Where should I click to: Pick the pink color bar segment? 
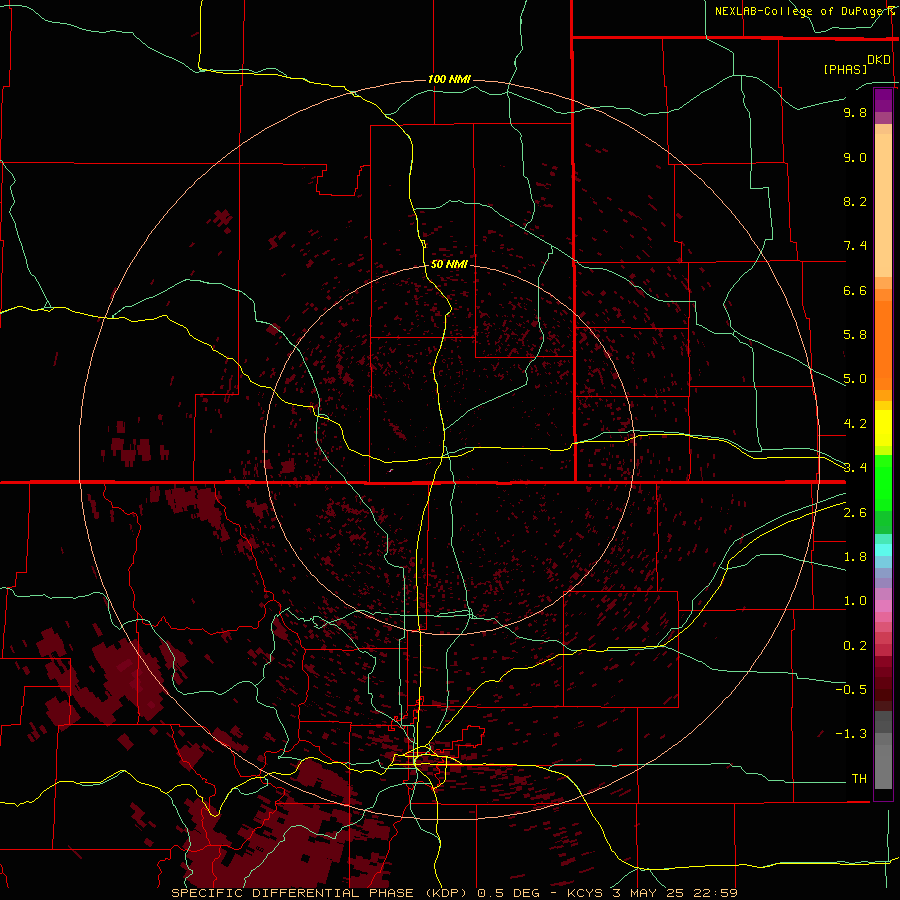click(x=883, y=606)
